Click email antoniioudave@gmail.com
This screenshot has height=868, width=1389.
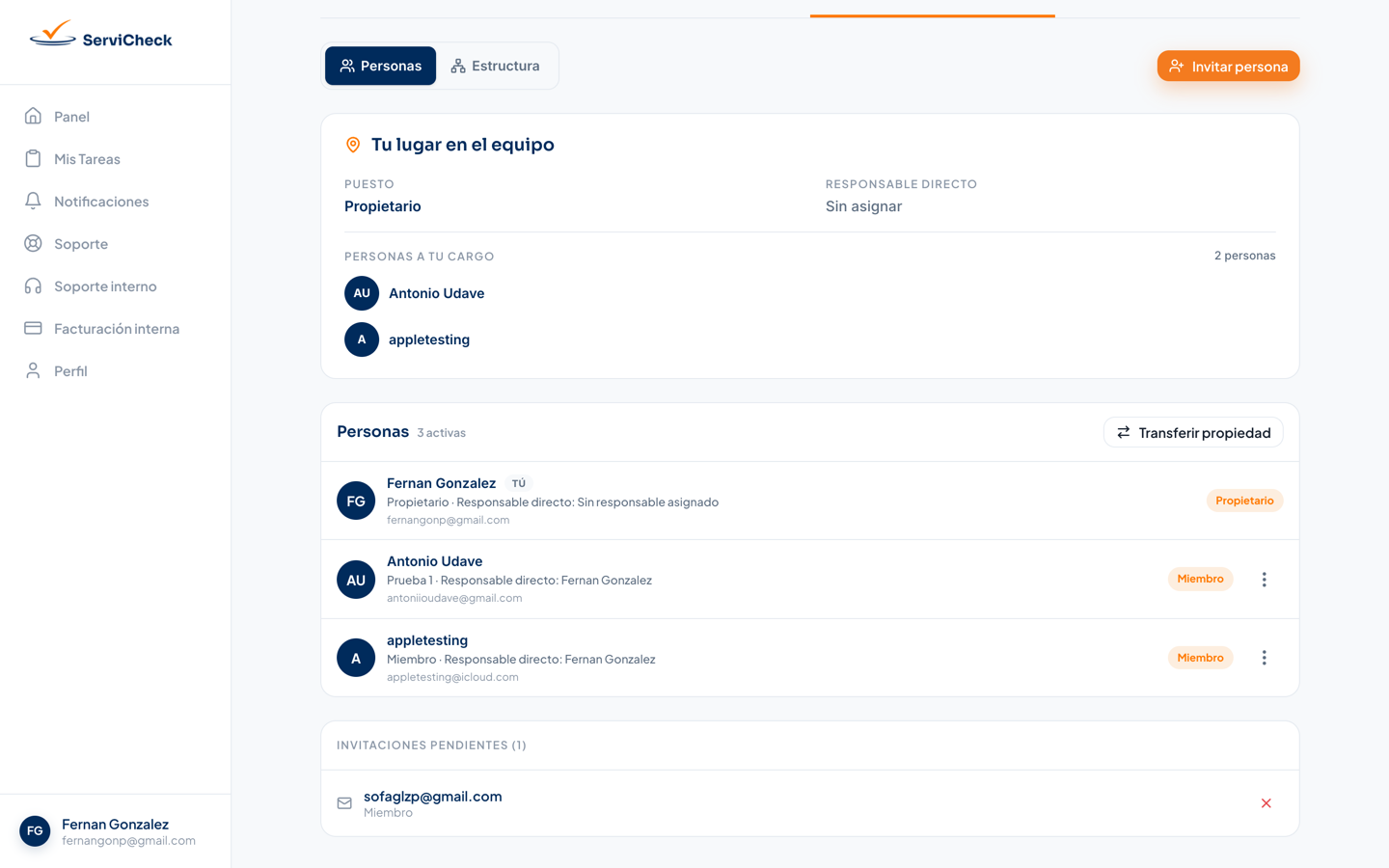pos(454,598)
